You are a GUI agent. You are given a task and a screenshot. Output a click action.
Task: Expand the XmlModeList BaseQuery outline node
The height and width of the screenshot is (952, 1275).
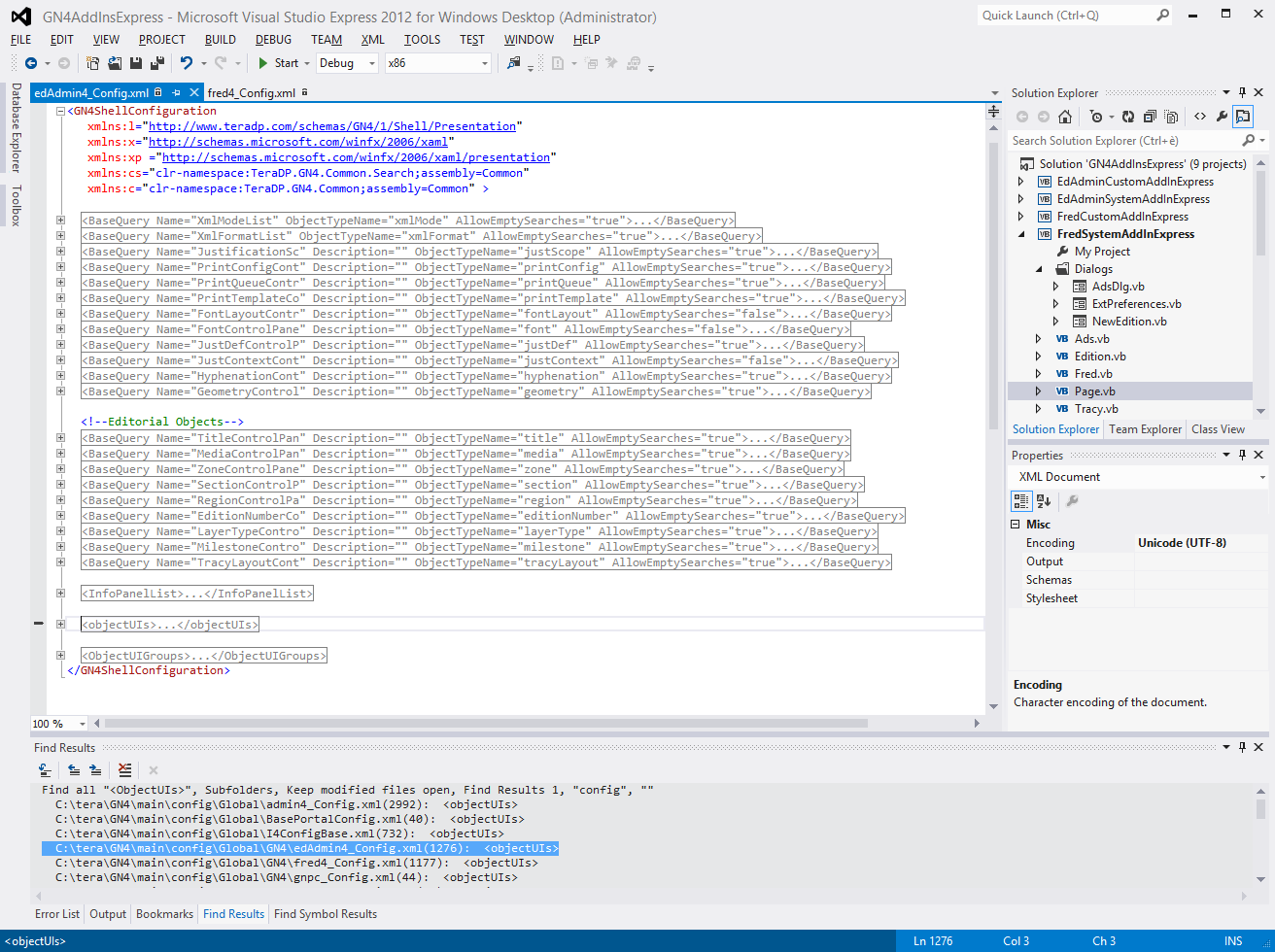tap(60, 221)
